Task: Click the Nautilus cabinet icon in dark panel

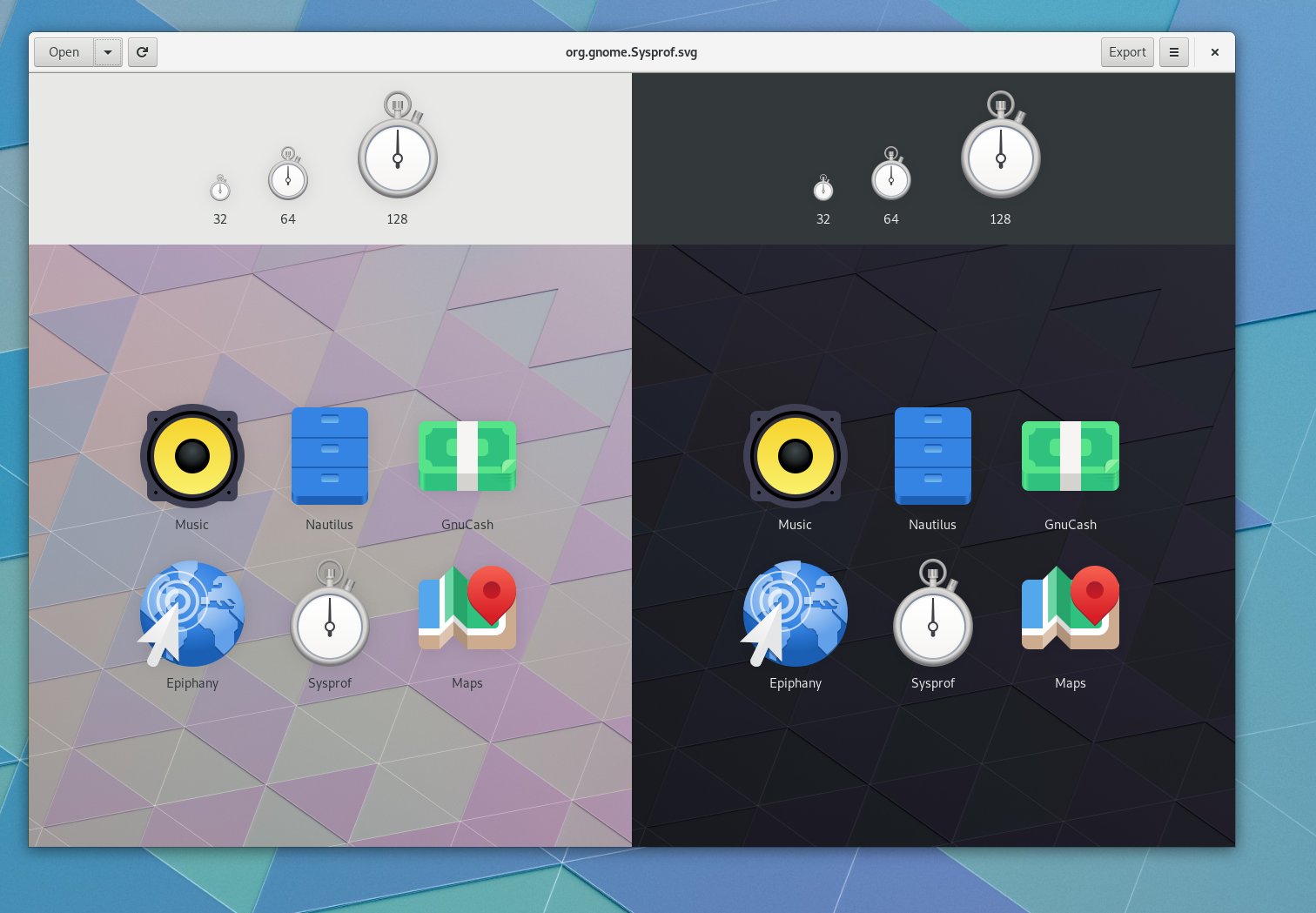Action: (x=933, y=456)
